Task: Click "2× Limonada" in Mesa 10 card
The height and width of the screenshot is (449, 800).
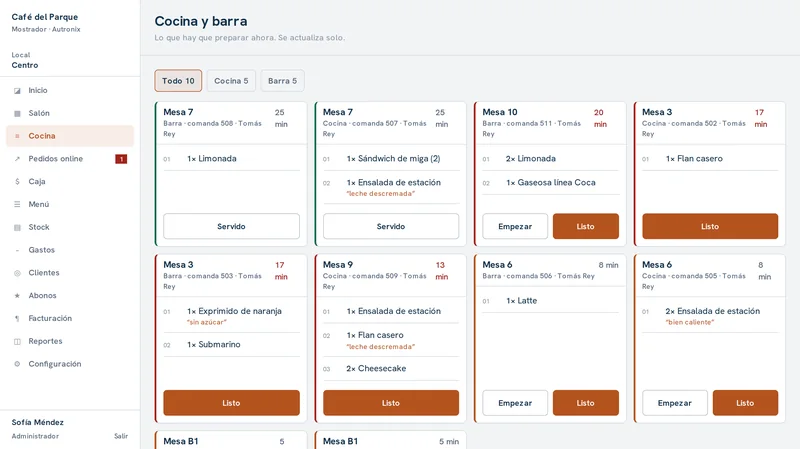Action: click(x=531, y=159)
